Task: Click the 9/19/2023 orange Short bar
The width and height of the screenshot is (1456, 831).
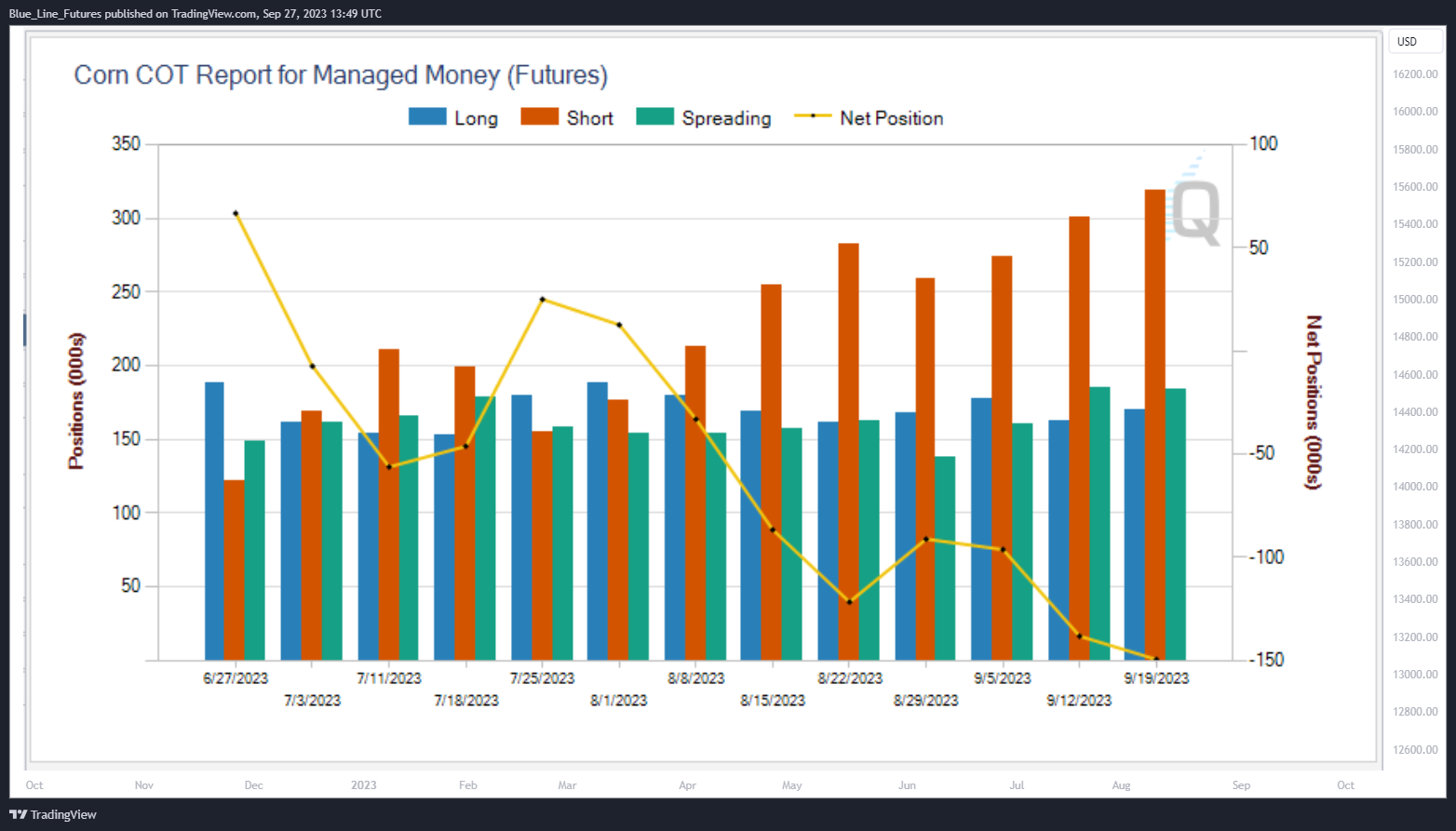Action: click(x=1155, y=424)
